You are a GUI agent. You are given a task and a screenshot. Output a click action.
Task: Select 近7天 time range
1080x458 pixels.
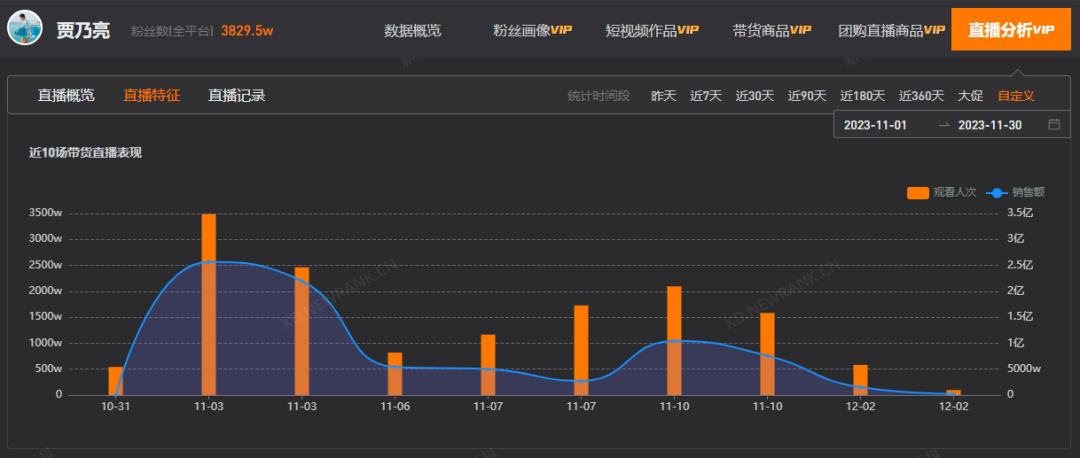706,96
